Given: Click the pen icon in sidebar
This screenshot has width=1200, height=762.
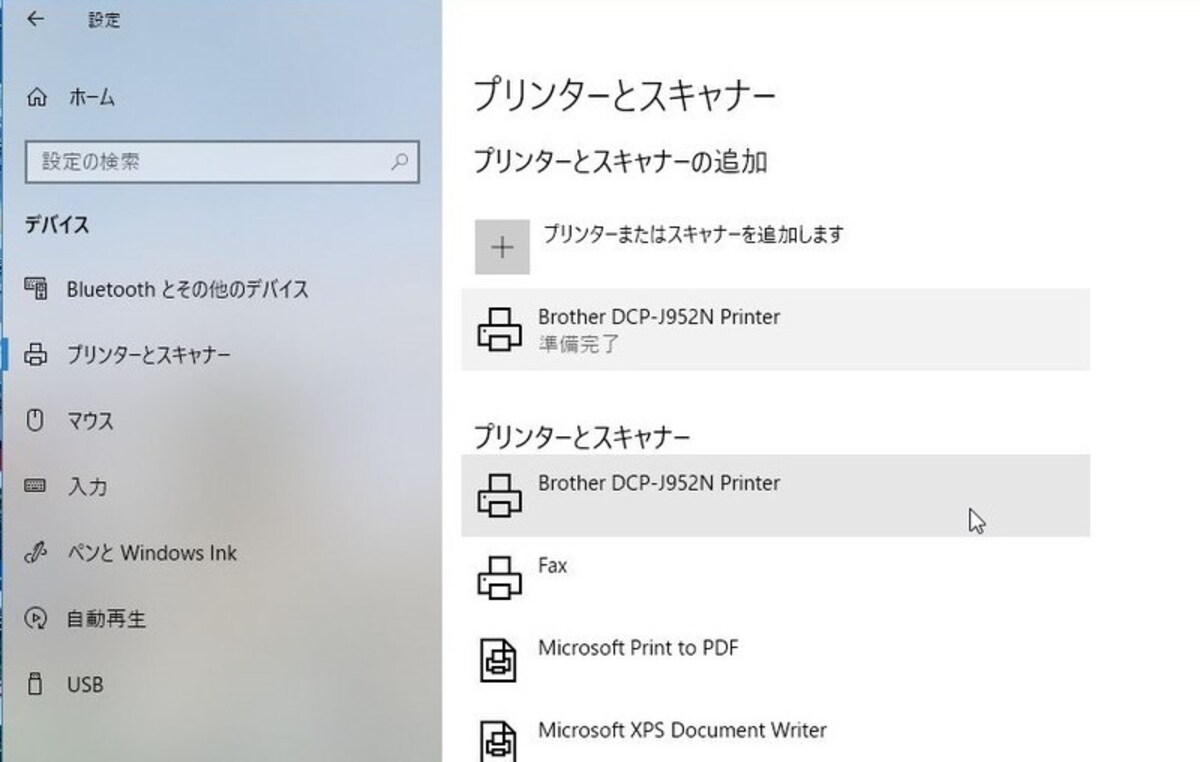Looking at the screenshot, I should [36, 553].
